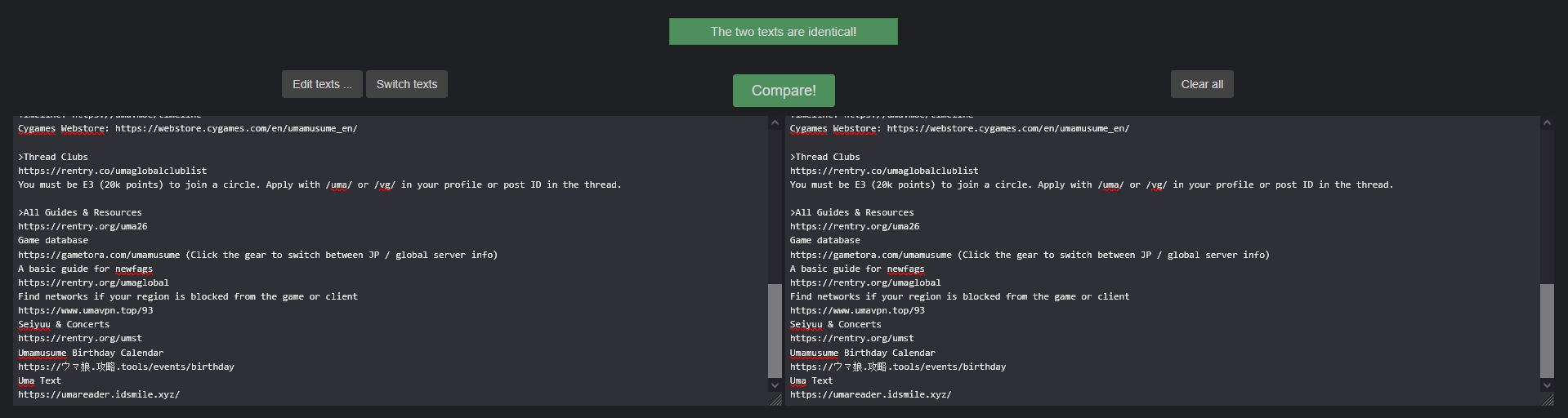The height and width of the screenshot is (418, 1568).
Task: Click 'Umamusume Birthday Calendar' in right text
Action: click(863, 353)
